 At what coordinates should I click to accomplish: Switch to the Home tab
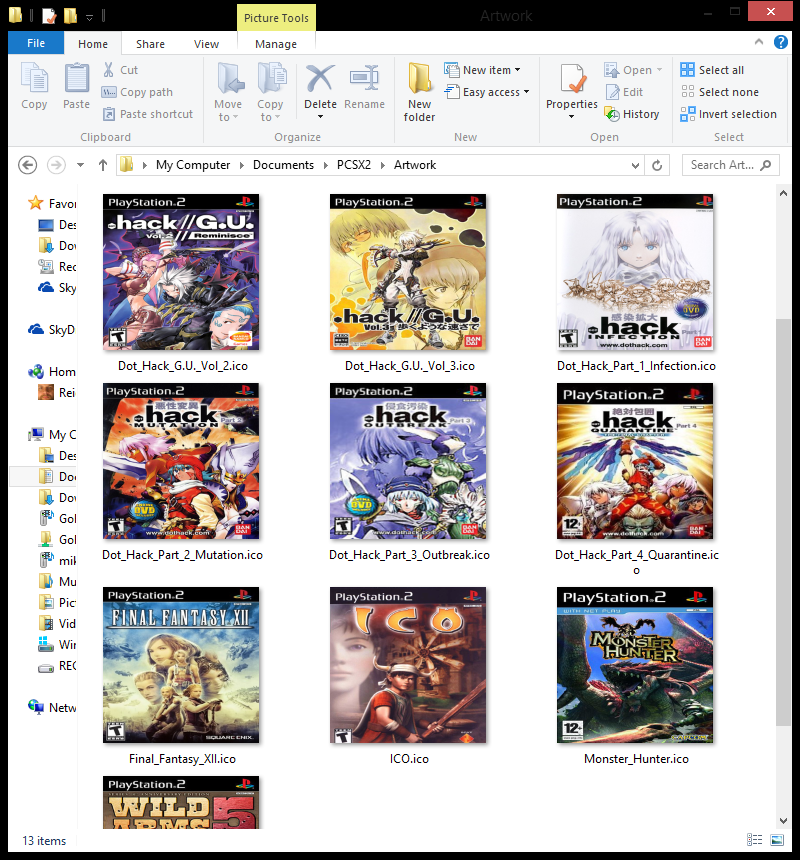pyautogui.click(x=93, y=44)
